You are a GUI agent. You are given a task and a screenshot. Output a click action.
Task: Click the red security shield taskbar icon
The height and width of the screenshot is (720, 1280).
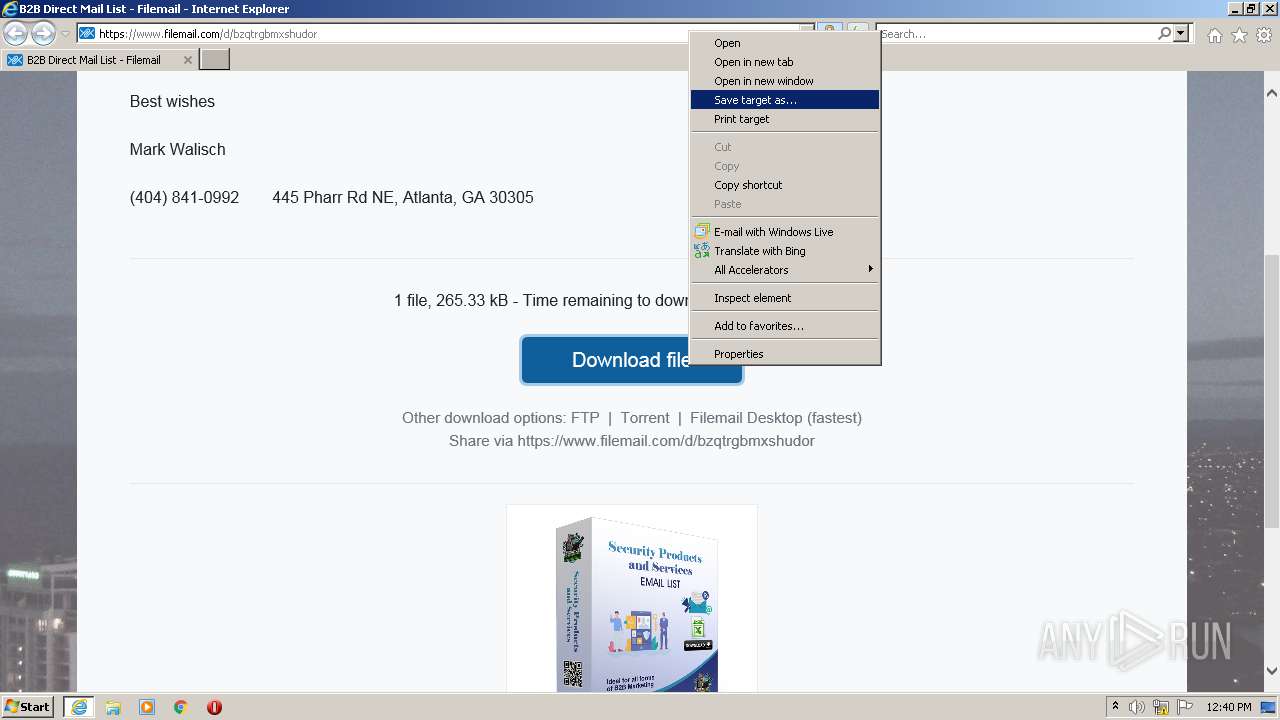[214, 707]
